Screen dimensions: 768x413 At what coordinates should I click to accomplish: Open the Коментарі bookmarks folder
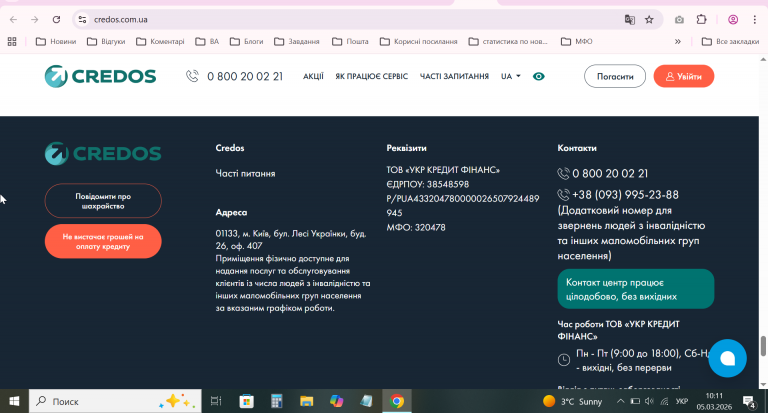click(160, 42)
